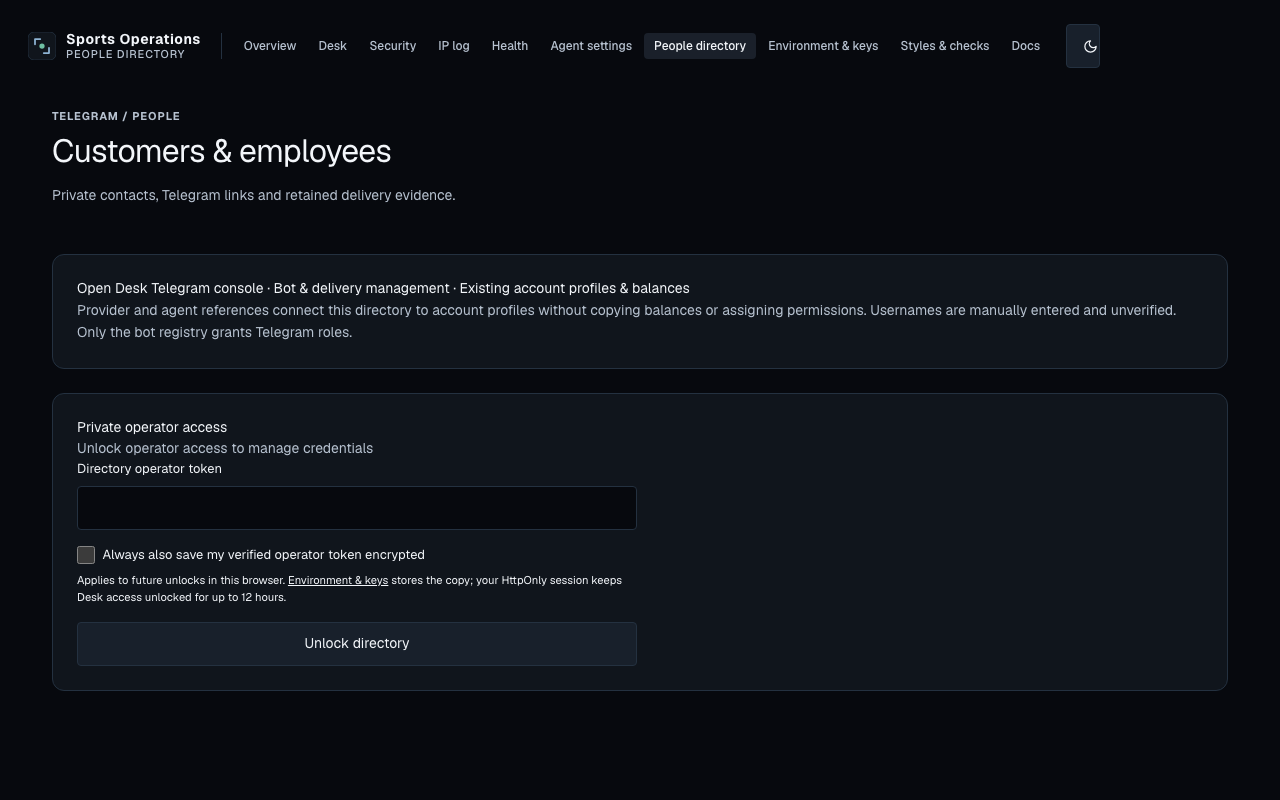The height and width of the screenshot is (800, 1280).
Task: Open Environment & keys in the top nav
Action: [823, 46]
